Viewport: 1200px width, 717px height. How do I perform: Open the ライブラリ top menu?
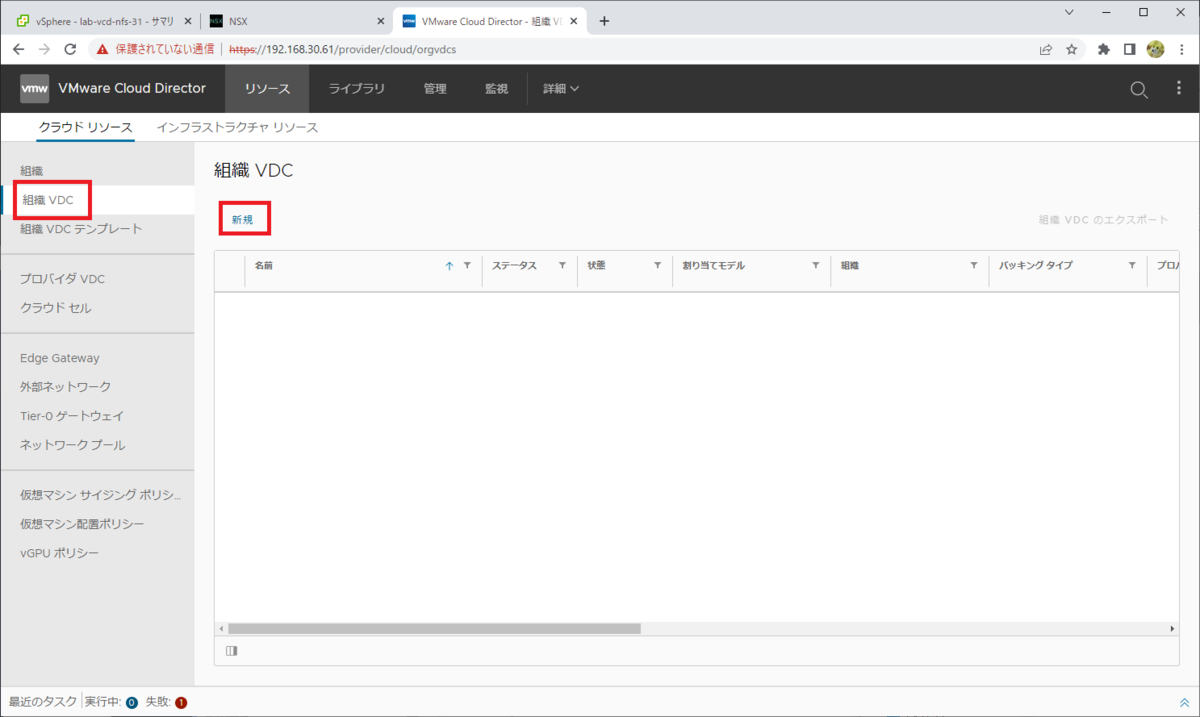pos(357,89)
